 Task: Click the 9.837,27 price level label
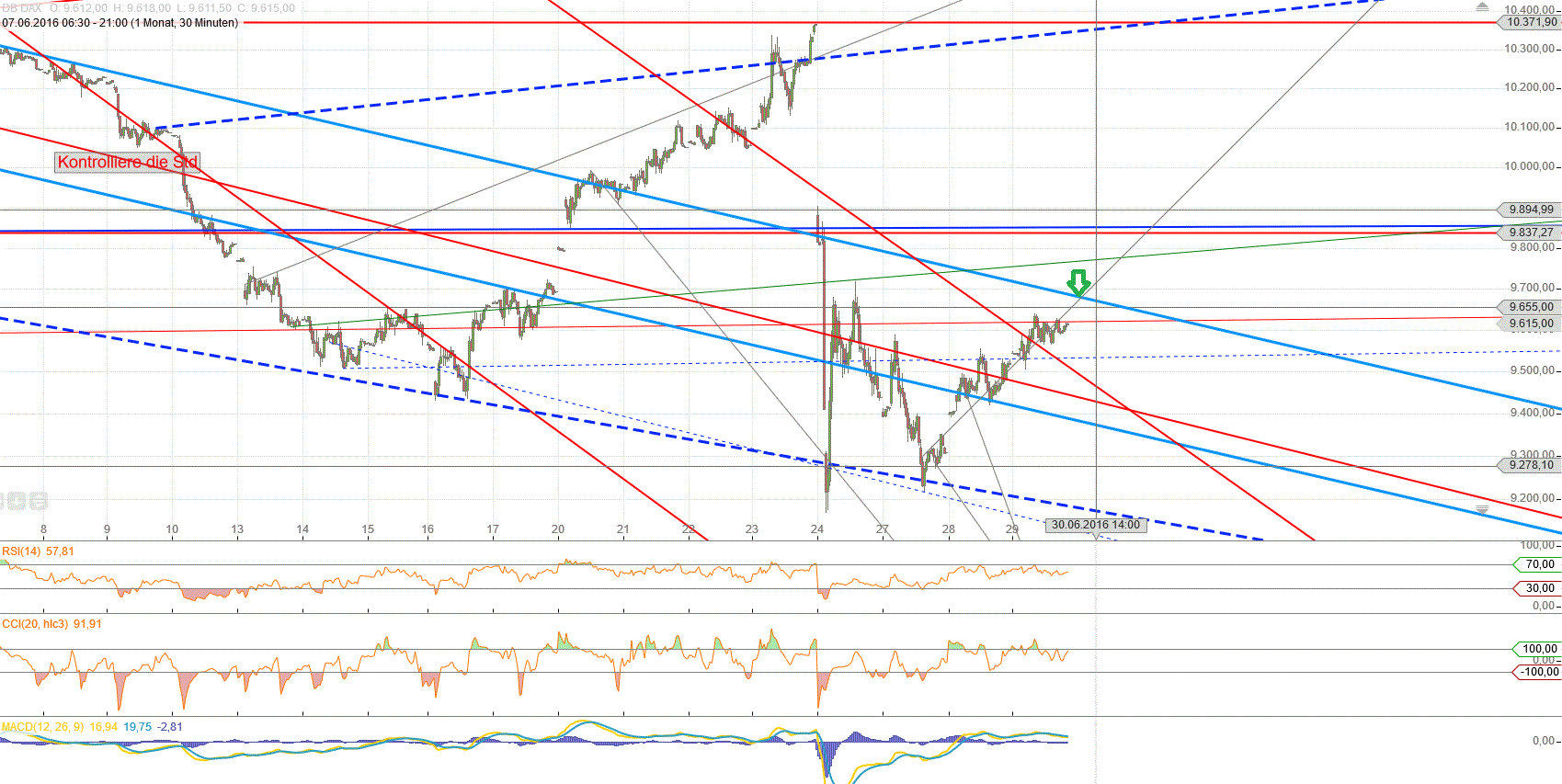point(1530,233)
